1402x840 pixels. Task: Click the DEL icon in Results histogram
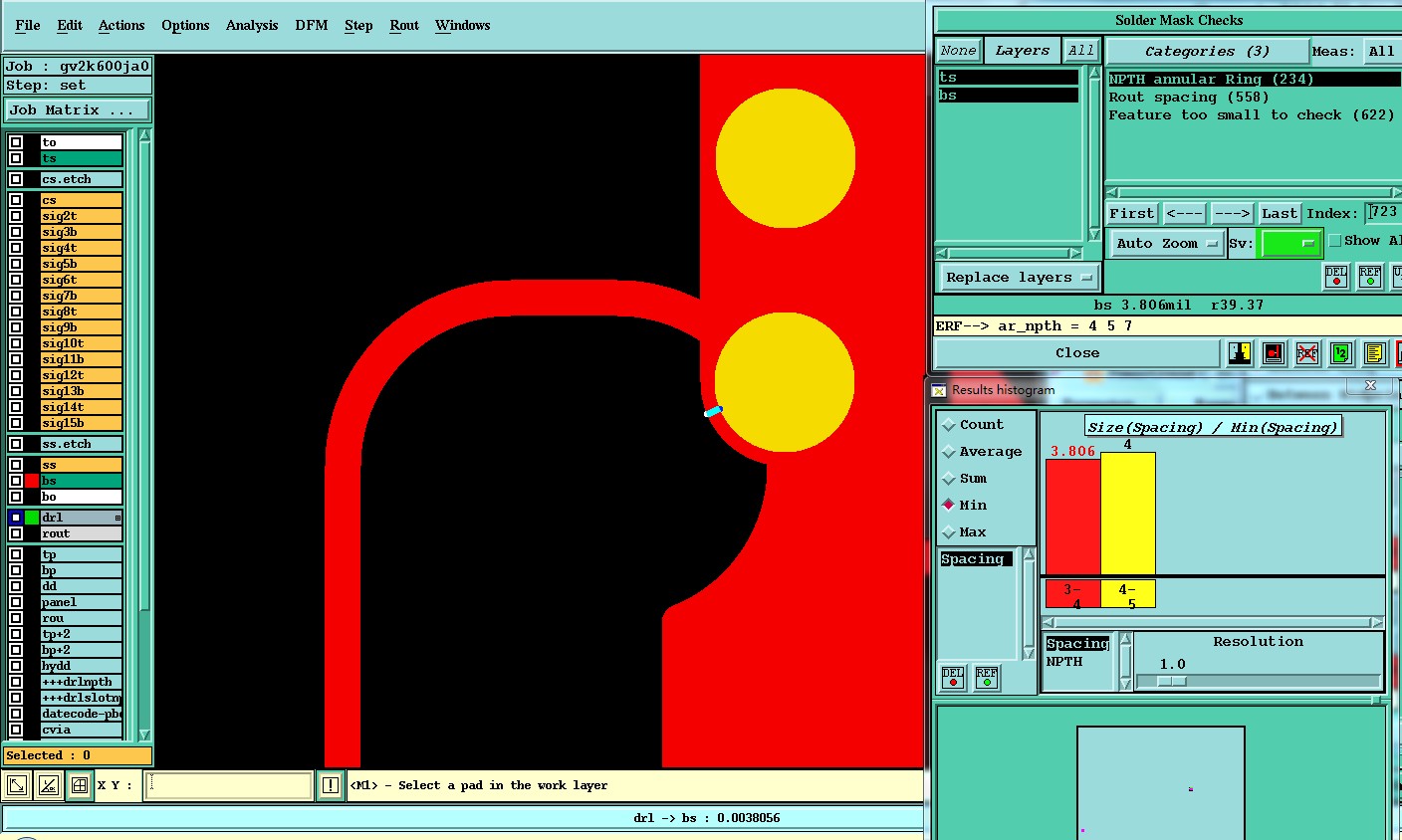(953, 678)
